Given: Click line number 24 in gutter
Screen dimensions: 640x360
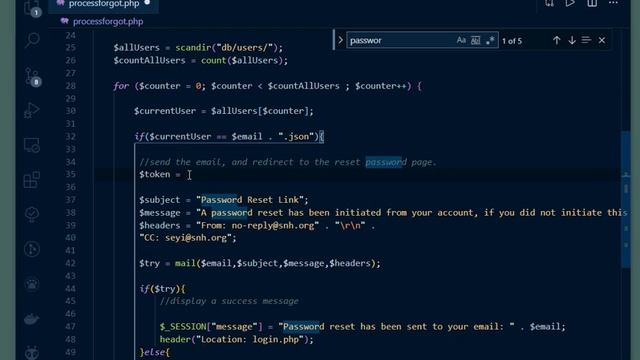Looking at the screenshot, I should 71,35.
